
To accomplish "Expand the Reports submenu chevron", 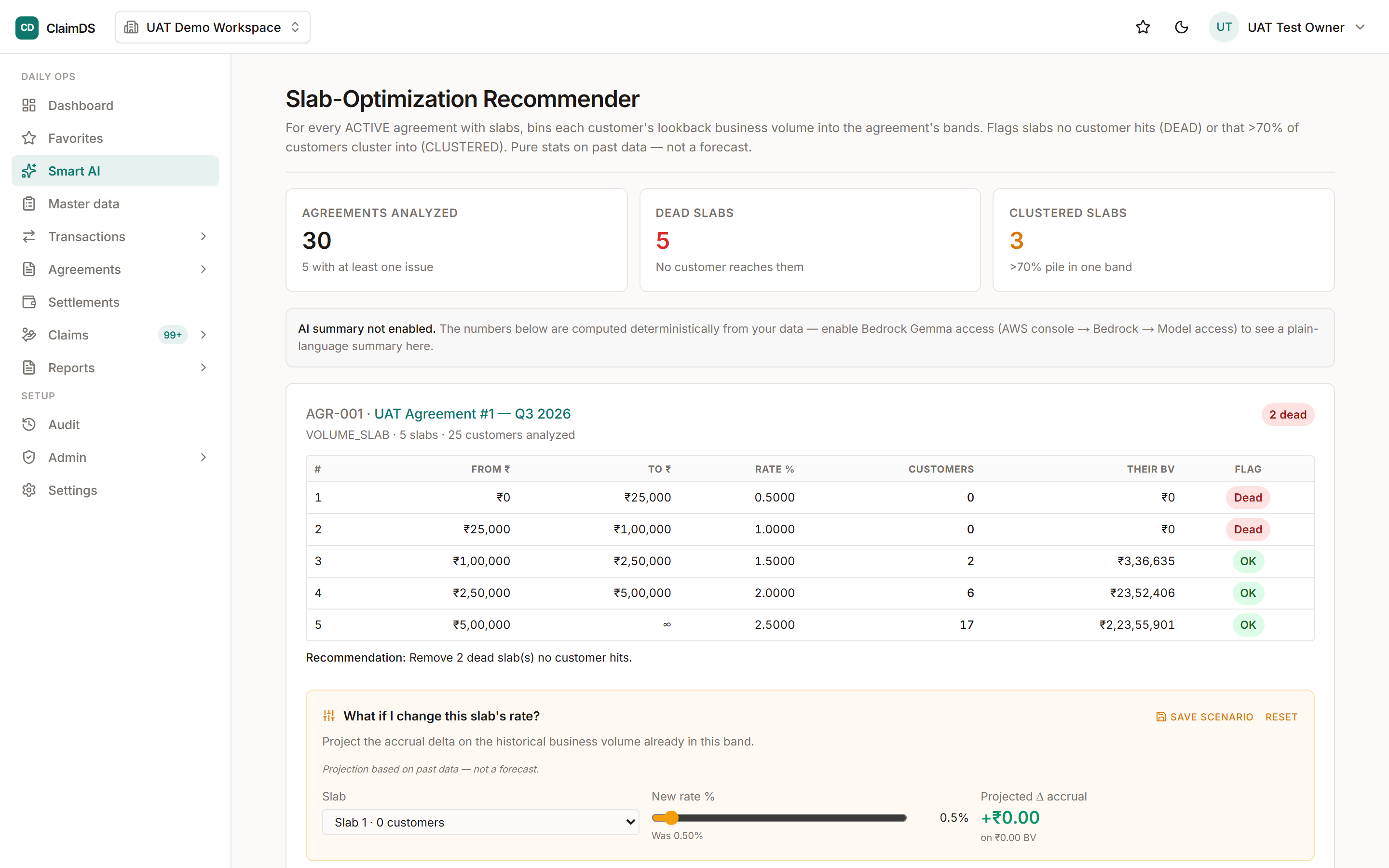I will (203, 367).
